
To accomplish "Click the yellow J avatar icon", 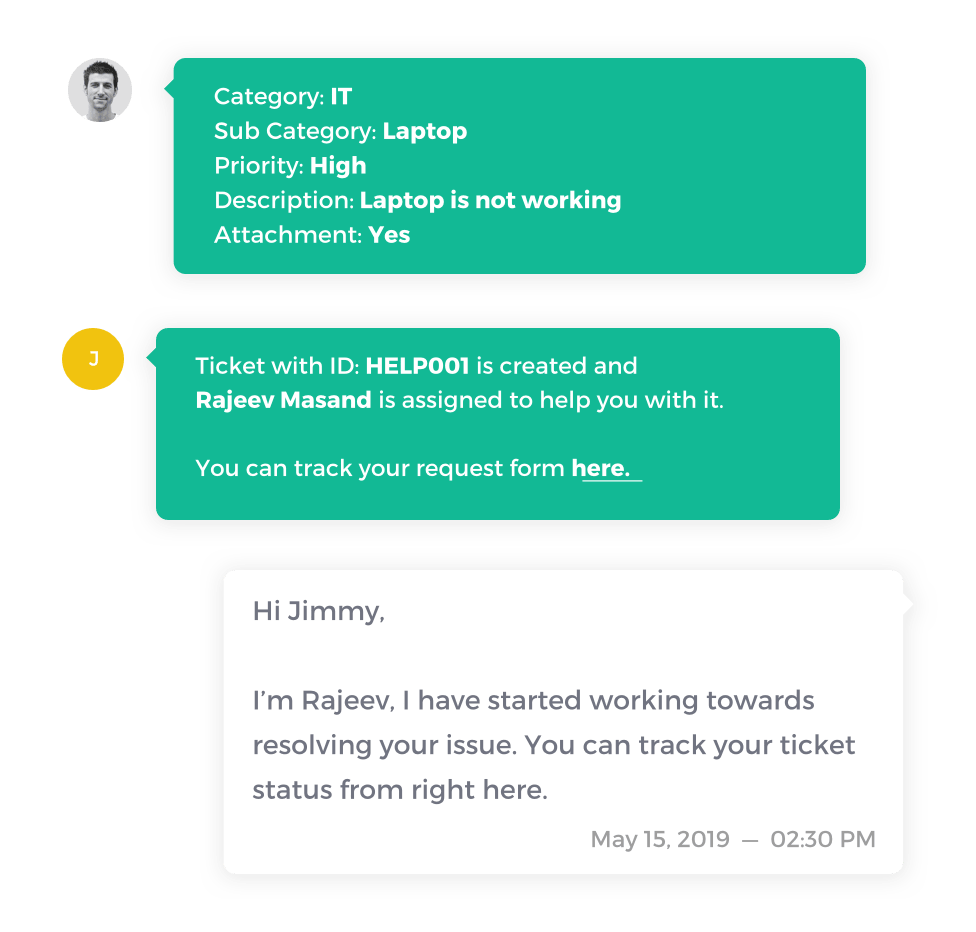I will (x=93, y=359).
